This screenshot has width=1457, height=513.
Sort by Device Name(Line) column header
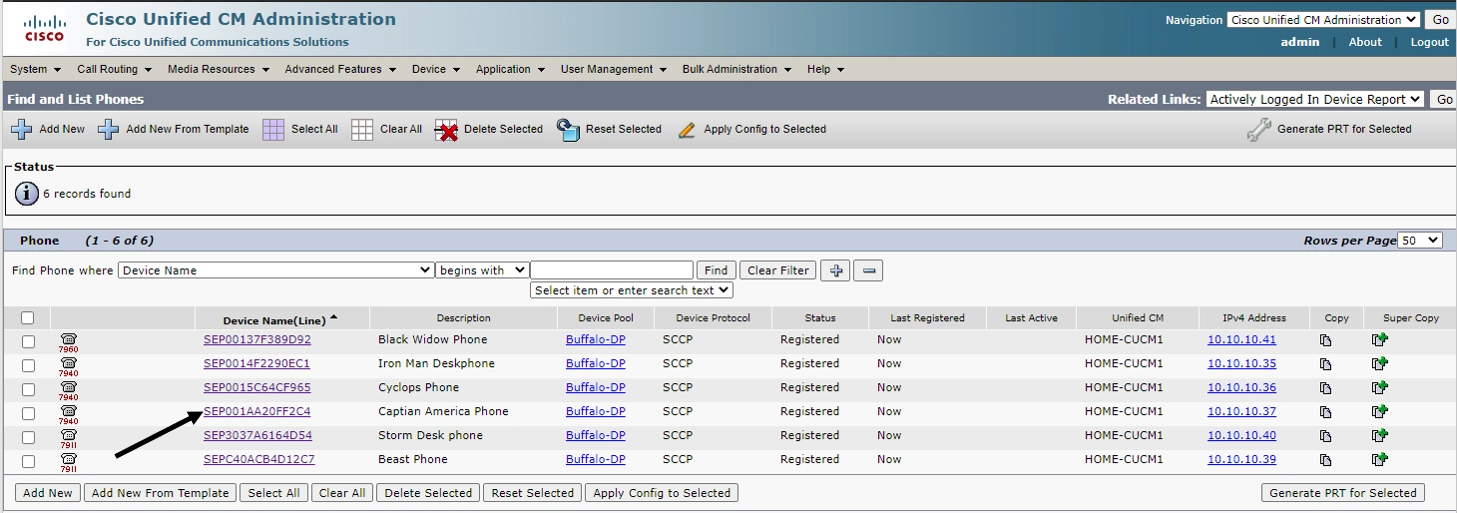pos(274,320)
